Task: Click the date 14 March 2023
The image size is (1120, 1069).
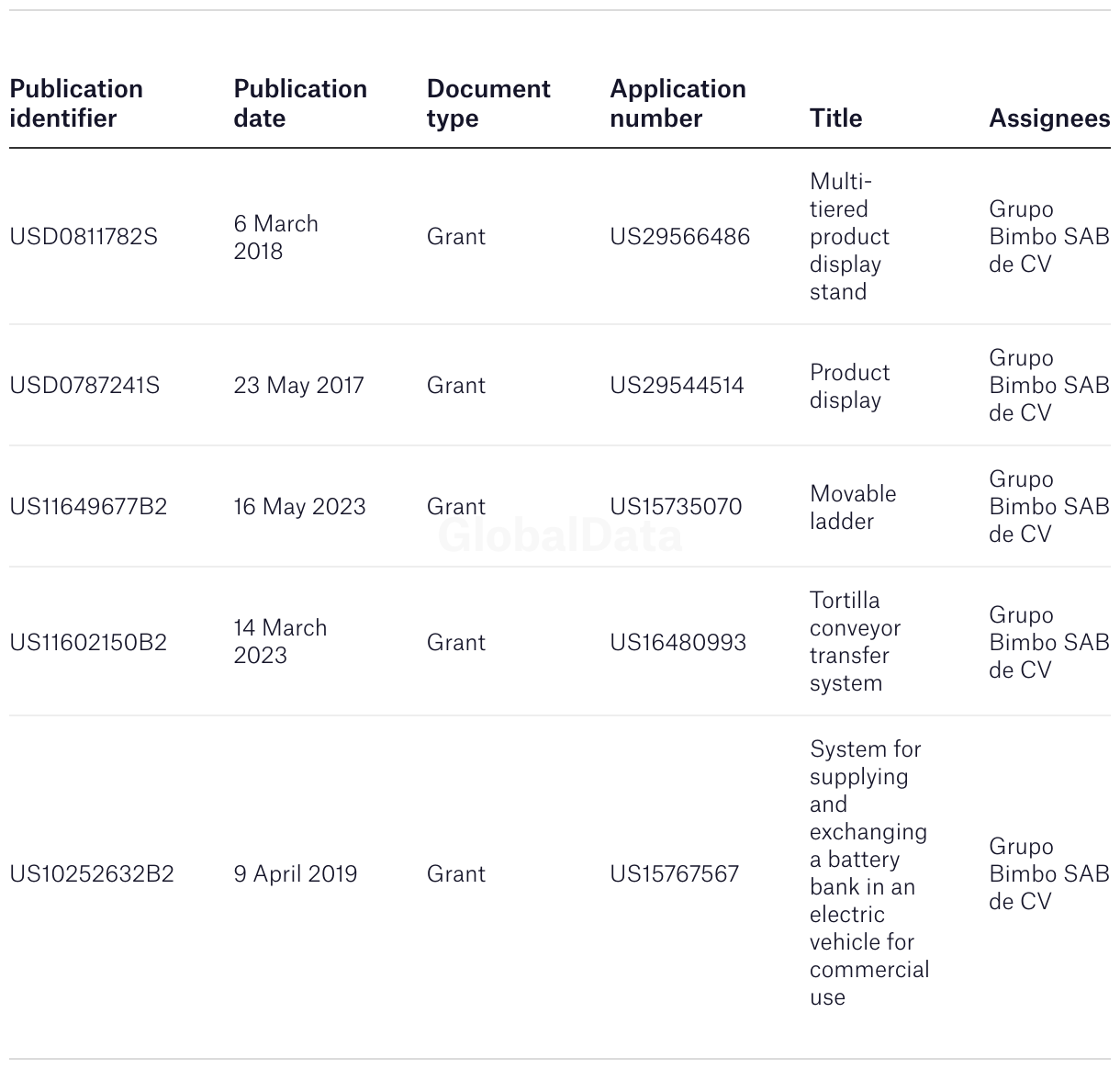Action: [280, 641]
